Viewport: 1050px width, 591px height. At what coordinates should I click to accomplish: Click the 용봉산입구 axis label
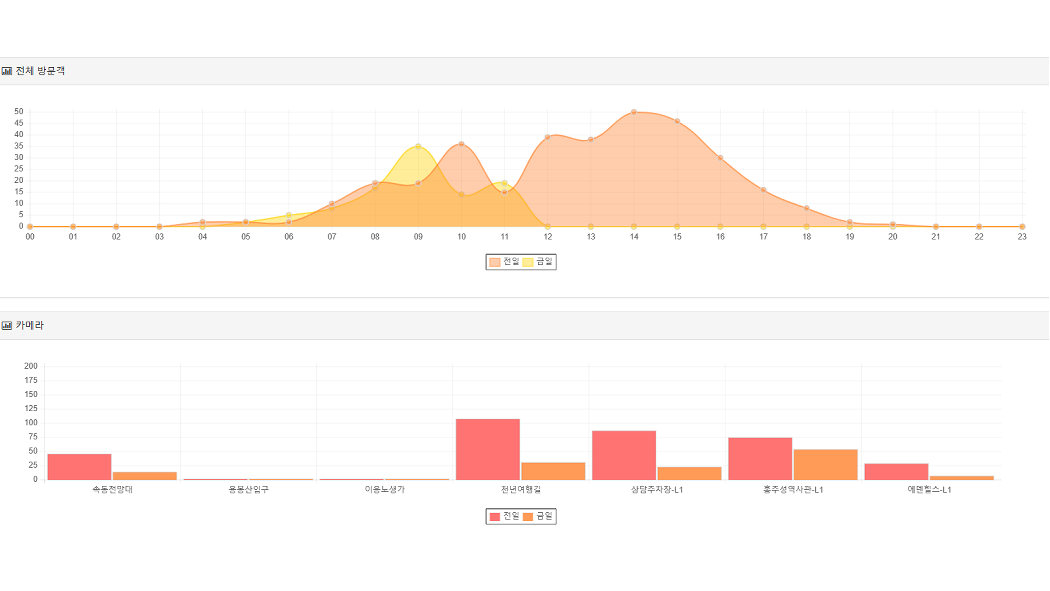coord(248,489)
